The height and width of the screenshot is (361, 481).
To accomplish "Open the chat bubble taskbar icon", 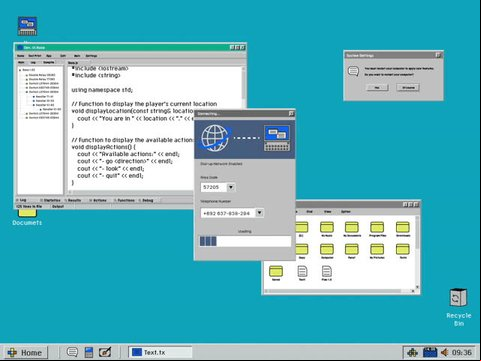I will point(72,352).
